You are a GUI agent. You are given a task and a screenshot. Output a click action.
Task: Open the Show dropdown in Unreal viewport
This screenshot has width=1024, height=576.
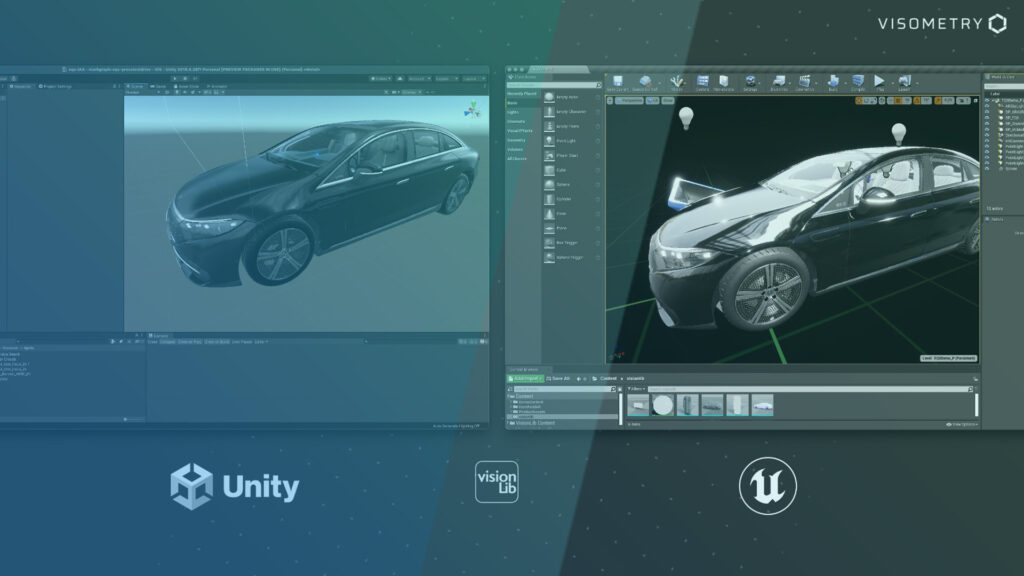click(667, 101)
